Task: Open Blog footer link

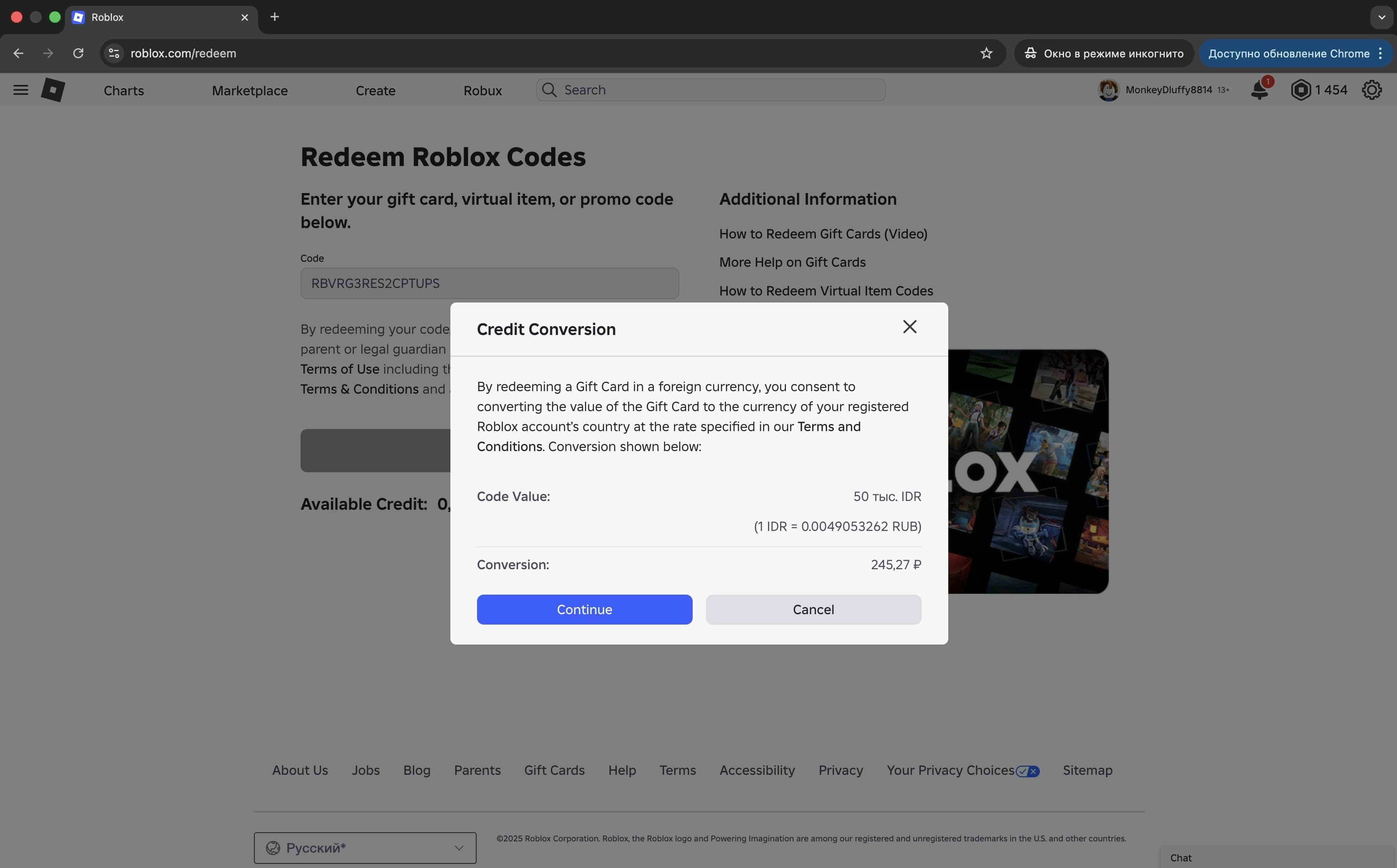Action: [417, 770]
